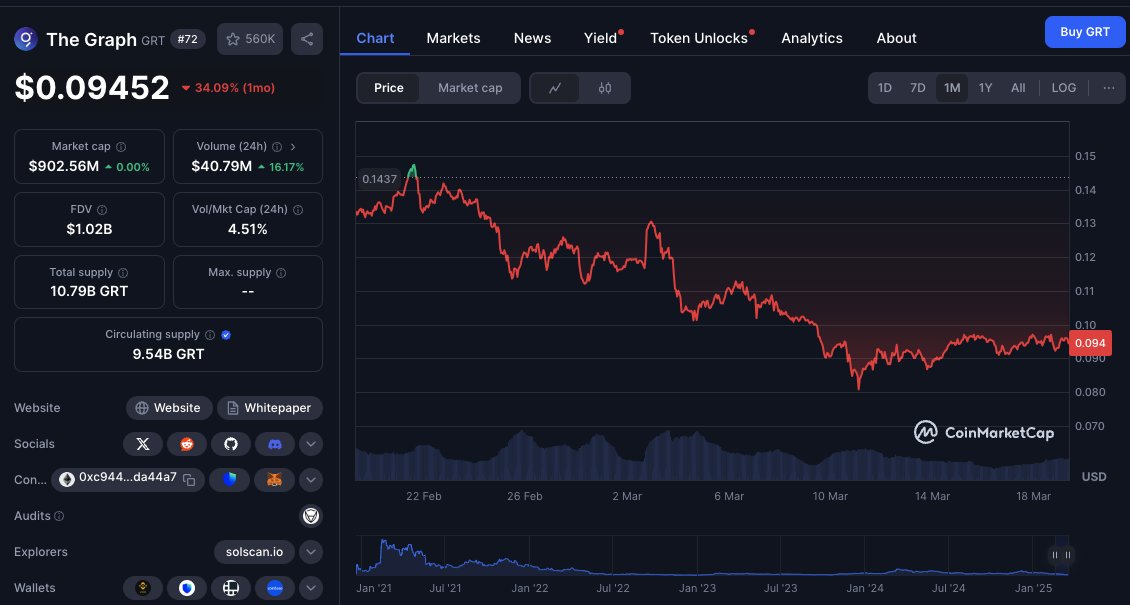The height and width of the screenshot is (605, 1130).
Task: Expand the Socials list chevron
Action: pos(311,443)
